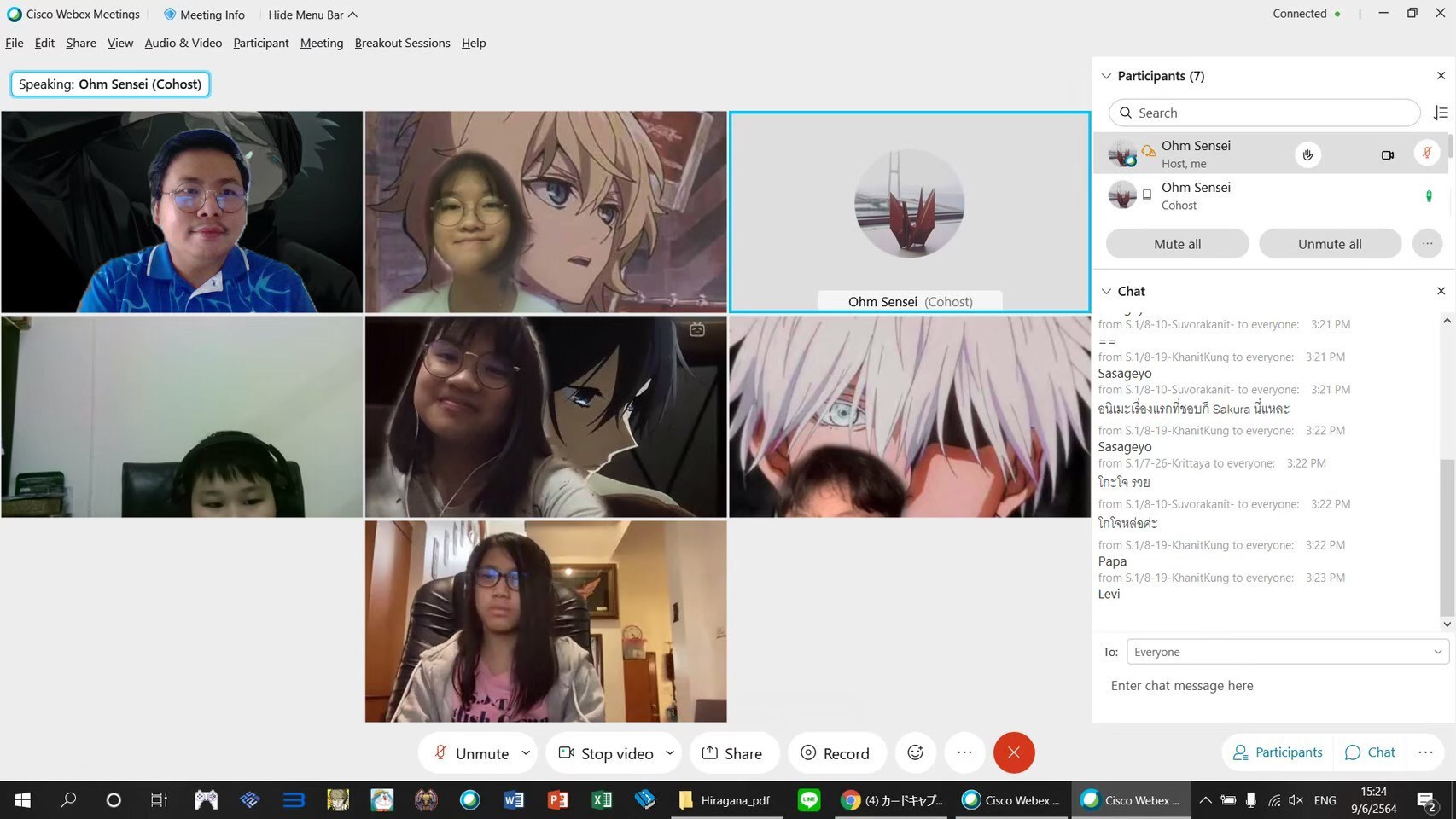The width and height of the screenshot is (1456, 819).
Task: Click ENG language indicator
Action: coord(1325,800)
